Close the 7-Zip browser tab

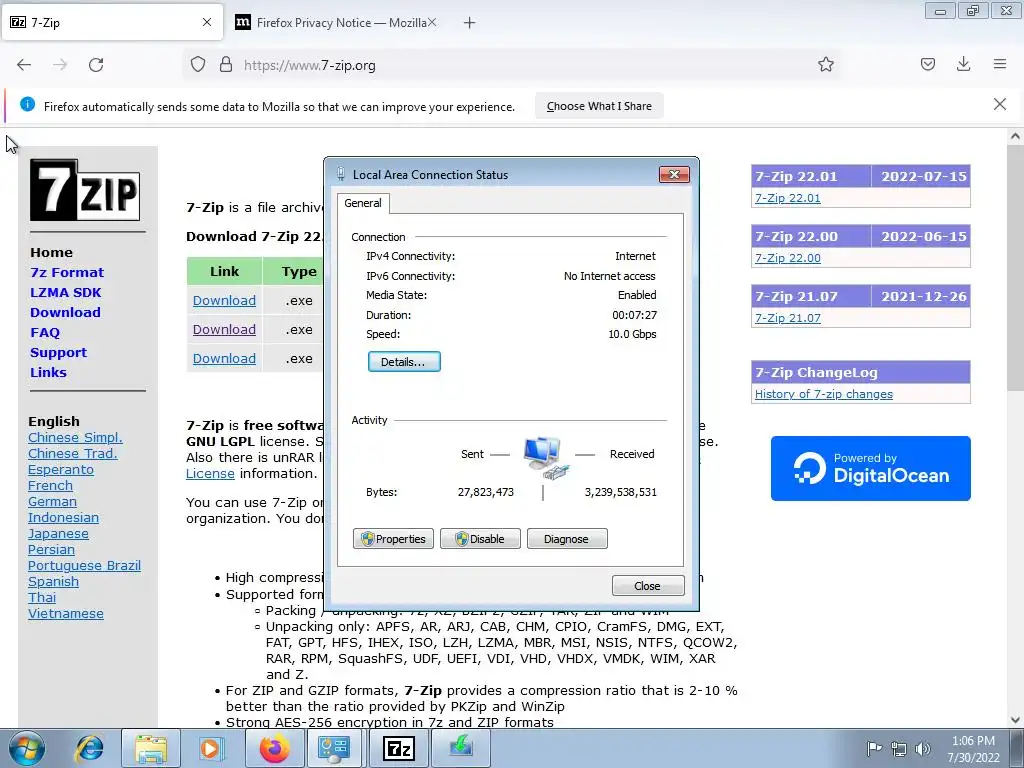(207, 22)
